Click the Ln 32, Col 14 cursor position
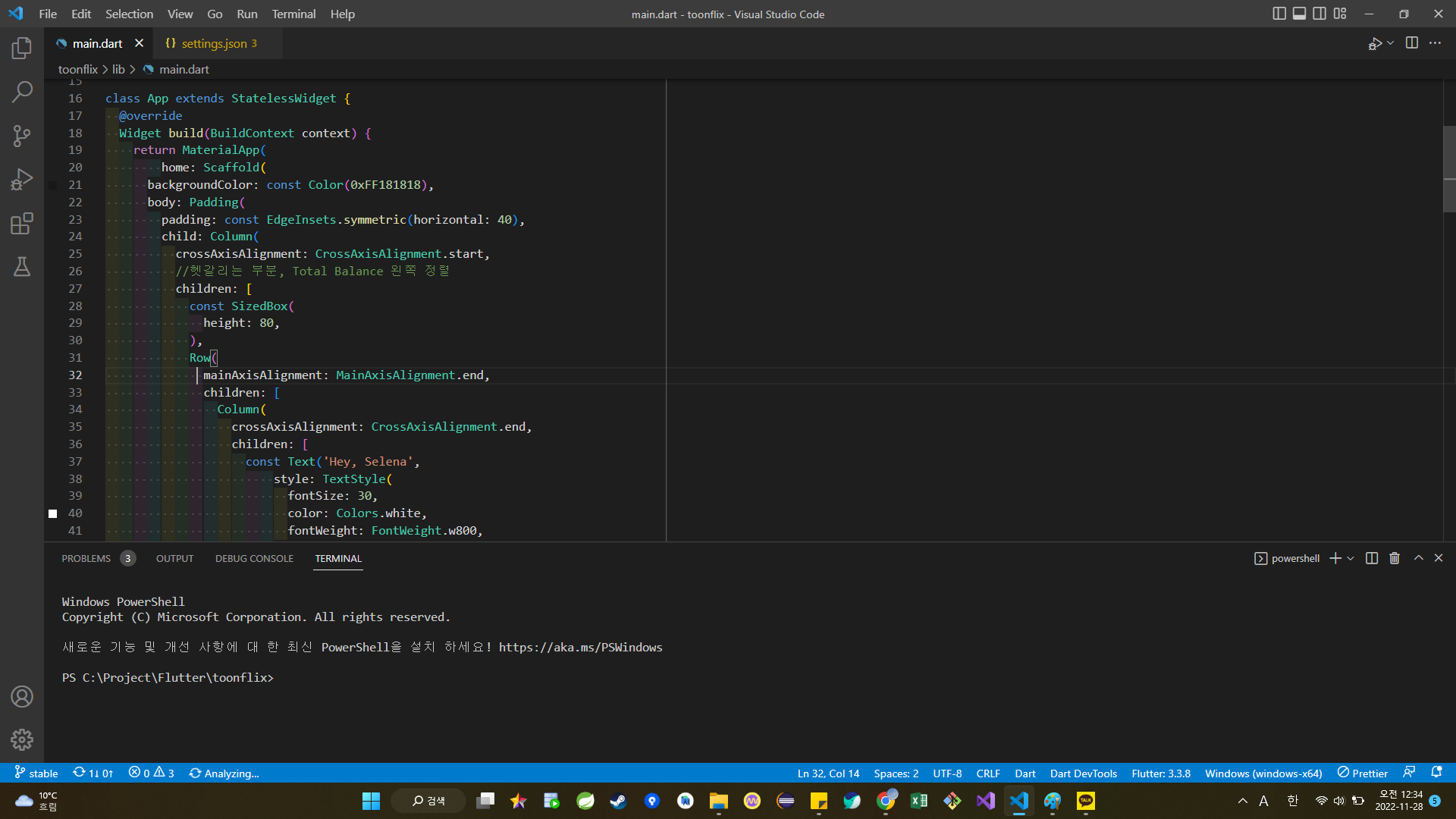This screenshot has height=819, width=1456. (x=828, y=773)
